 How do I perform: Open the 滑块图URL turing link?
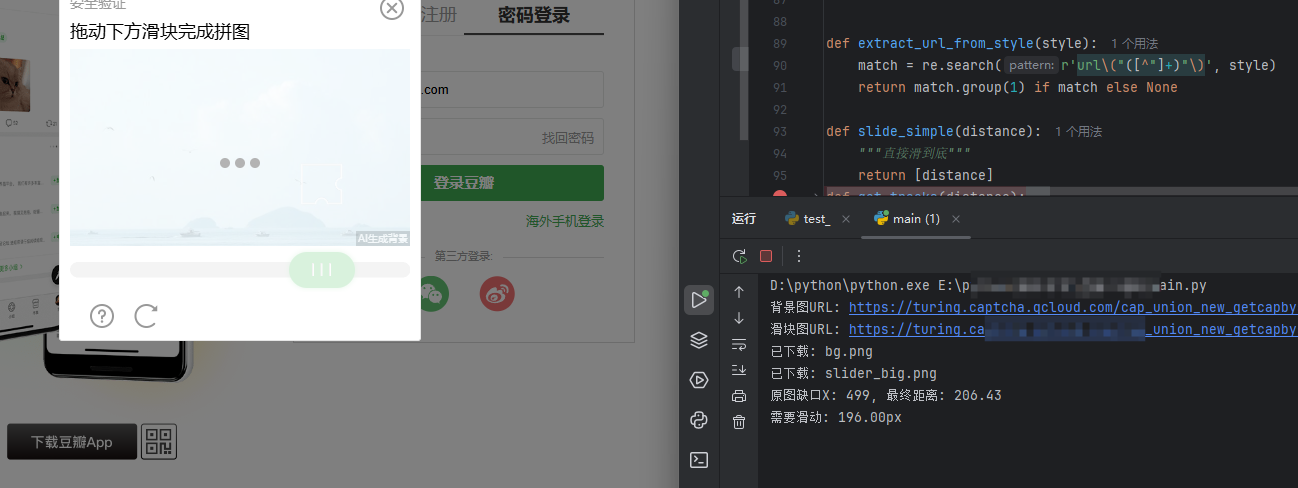tap(1073, 328)
